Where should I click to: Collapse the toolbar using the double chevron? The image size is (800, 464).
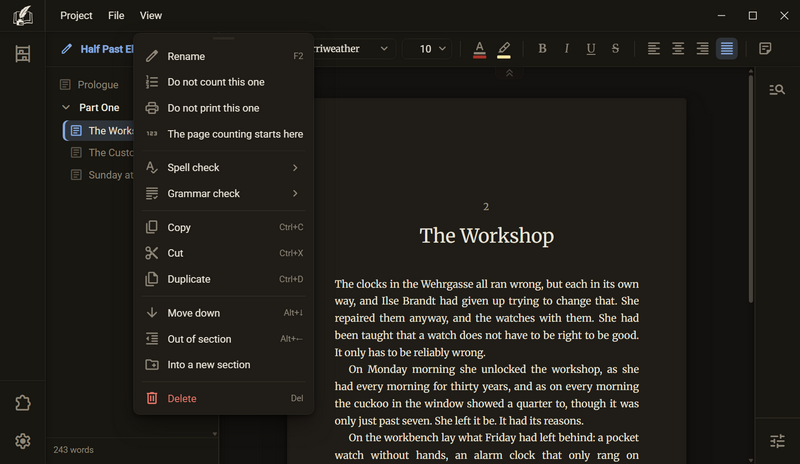[x=509, y=74]
